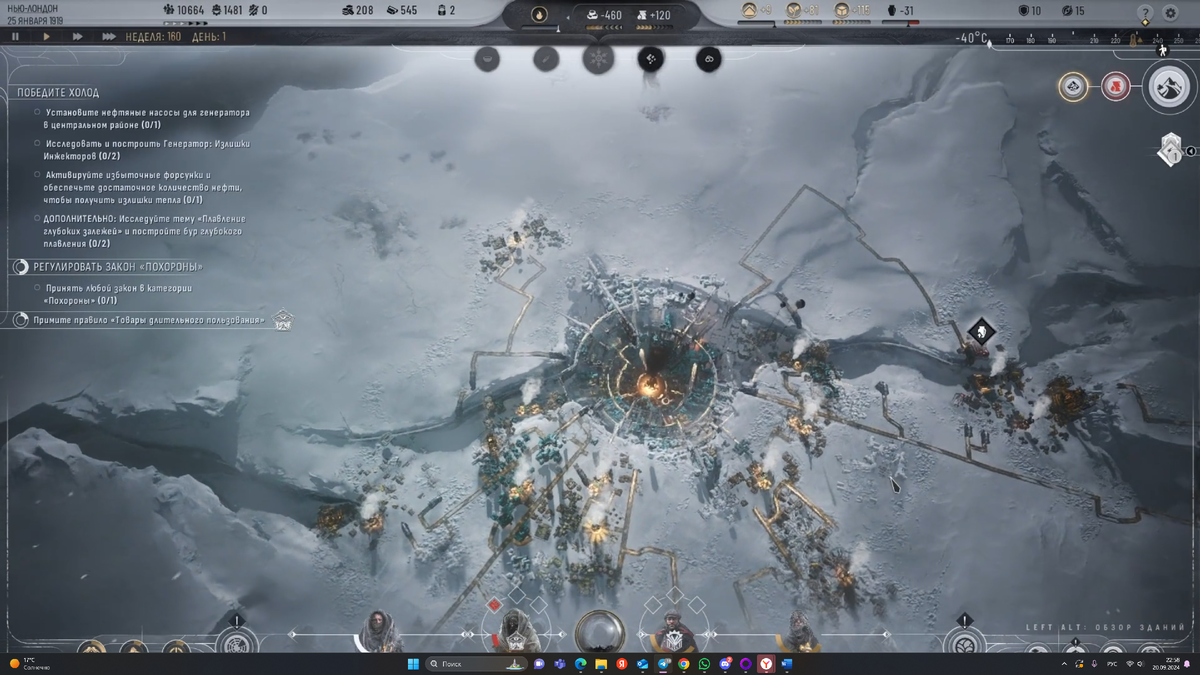Click the week counter НЕДЕЛЯ: 160
The image size is (1200, 675).
154,37
